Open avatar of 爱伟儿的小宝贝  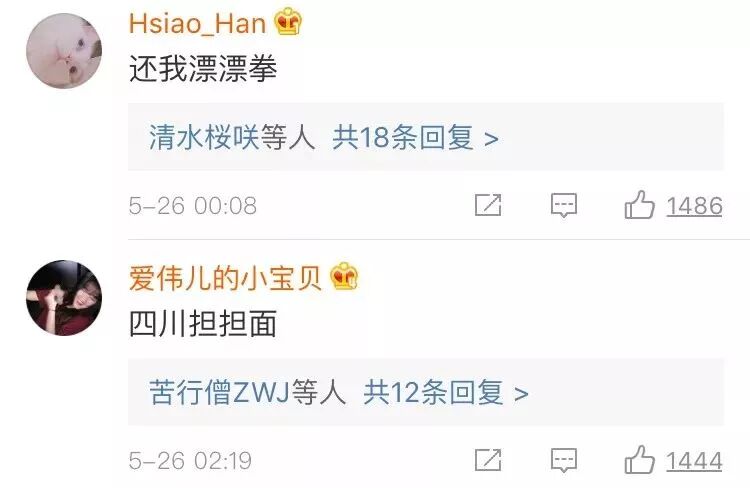64,298
